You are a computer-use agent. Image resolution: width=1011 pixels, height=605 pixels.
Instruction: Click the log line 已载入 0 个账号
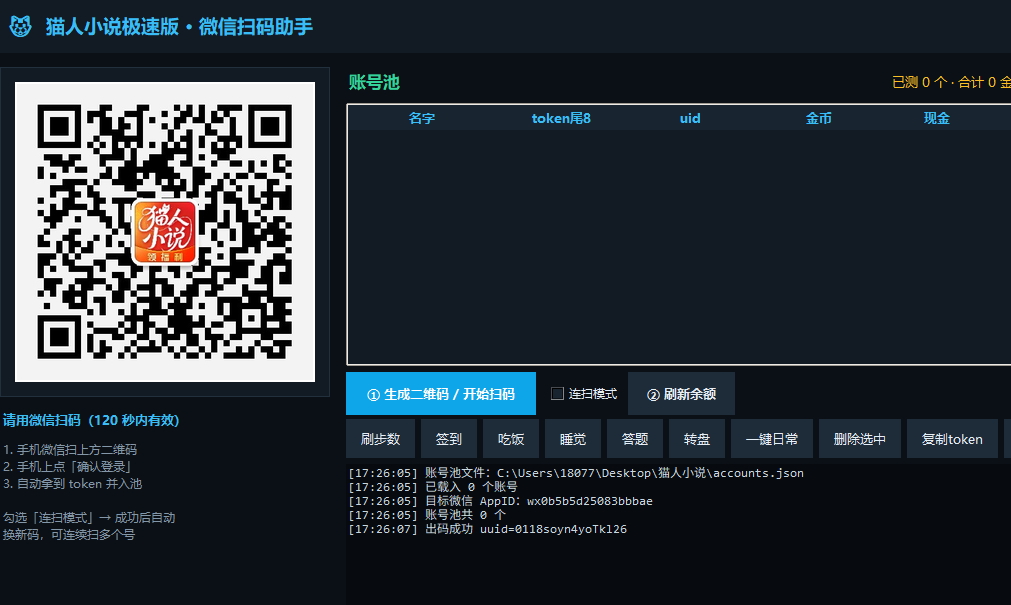[433, 487]
